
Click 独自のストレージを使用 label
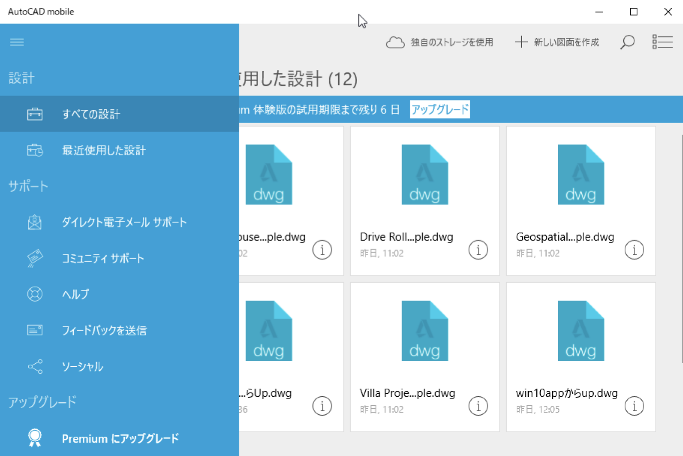click(x=452, y=42)
